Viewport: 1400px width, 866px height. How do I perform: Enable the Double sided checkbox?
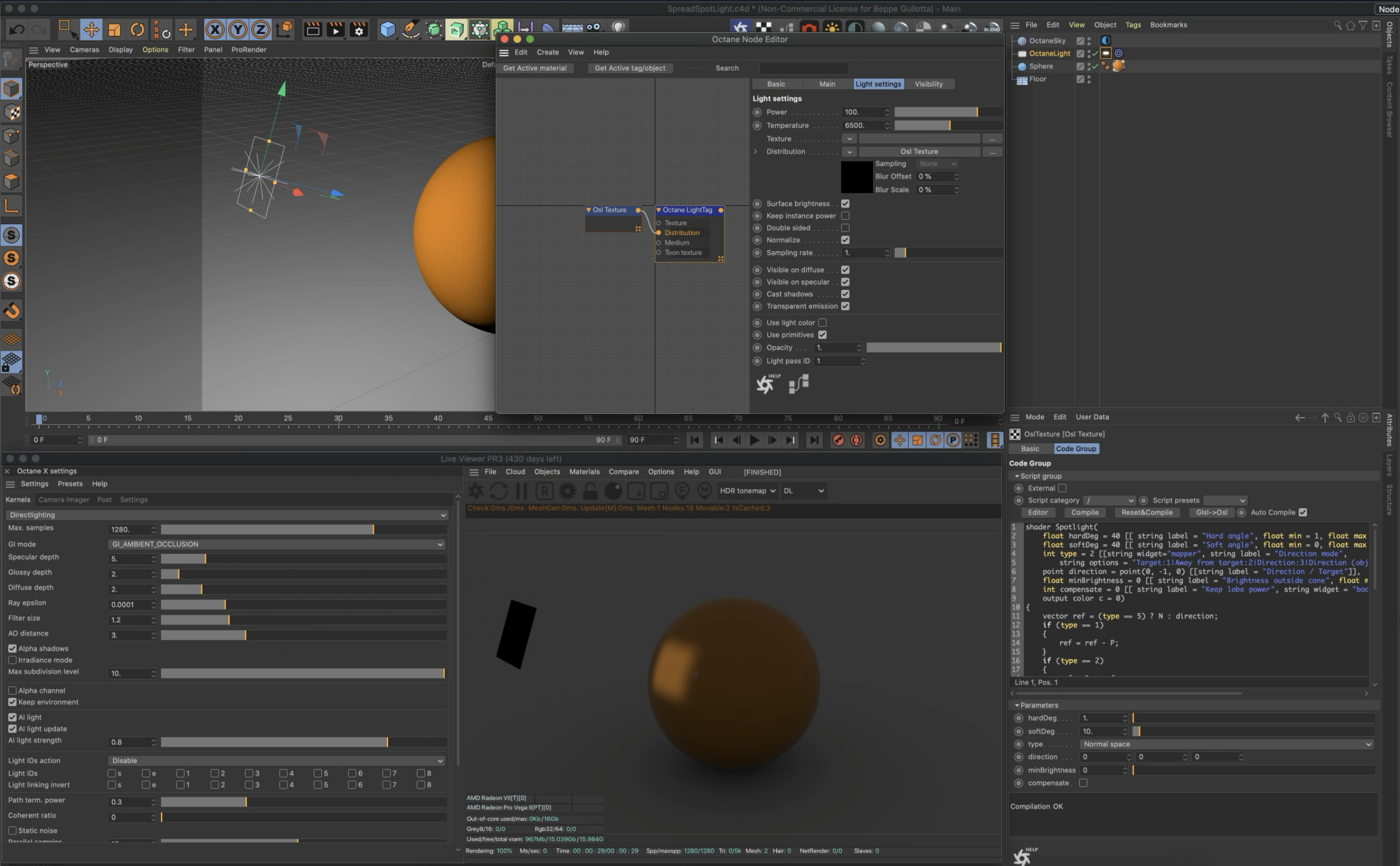coord(845,228)
